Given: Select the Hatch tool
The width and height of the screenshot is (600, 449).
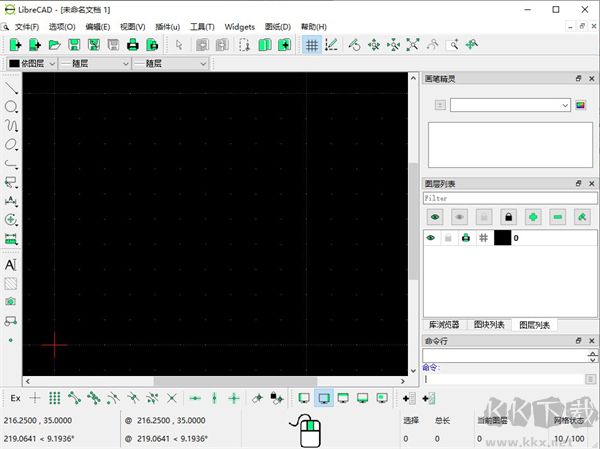Looking at the screenshot, I should (11, 284).
